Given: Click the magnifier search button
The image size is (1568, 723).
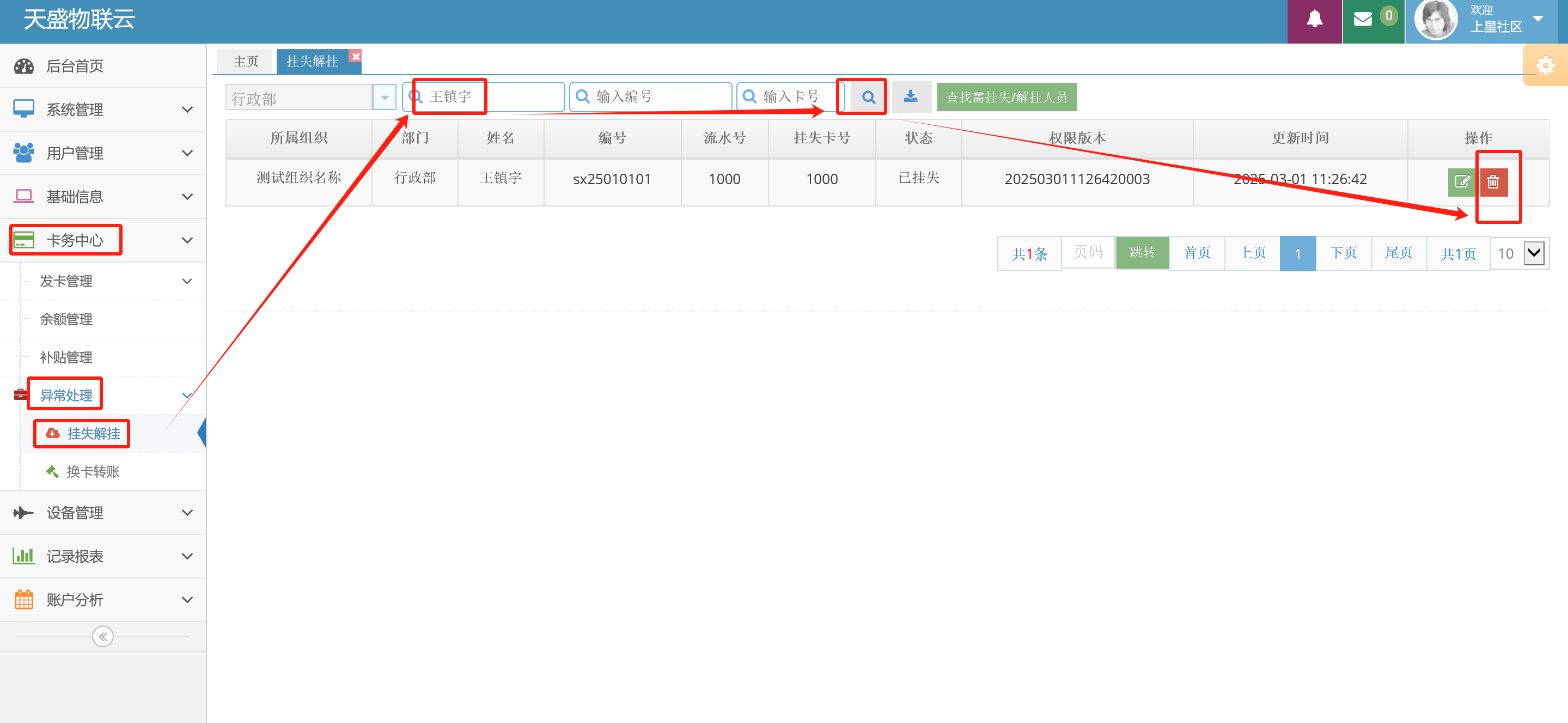Looking at the screenshot, I should 868,97.
